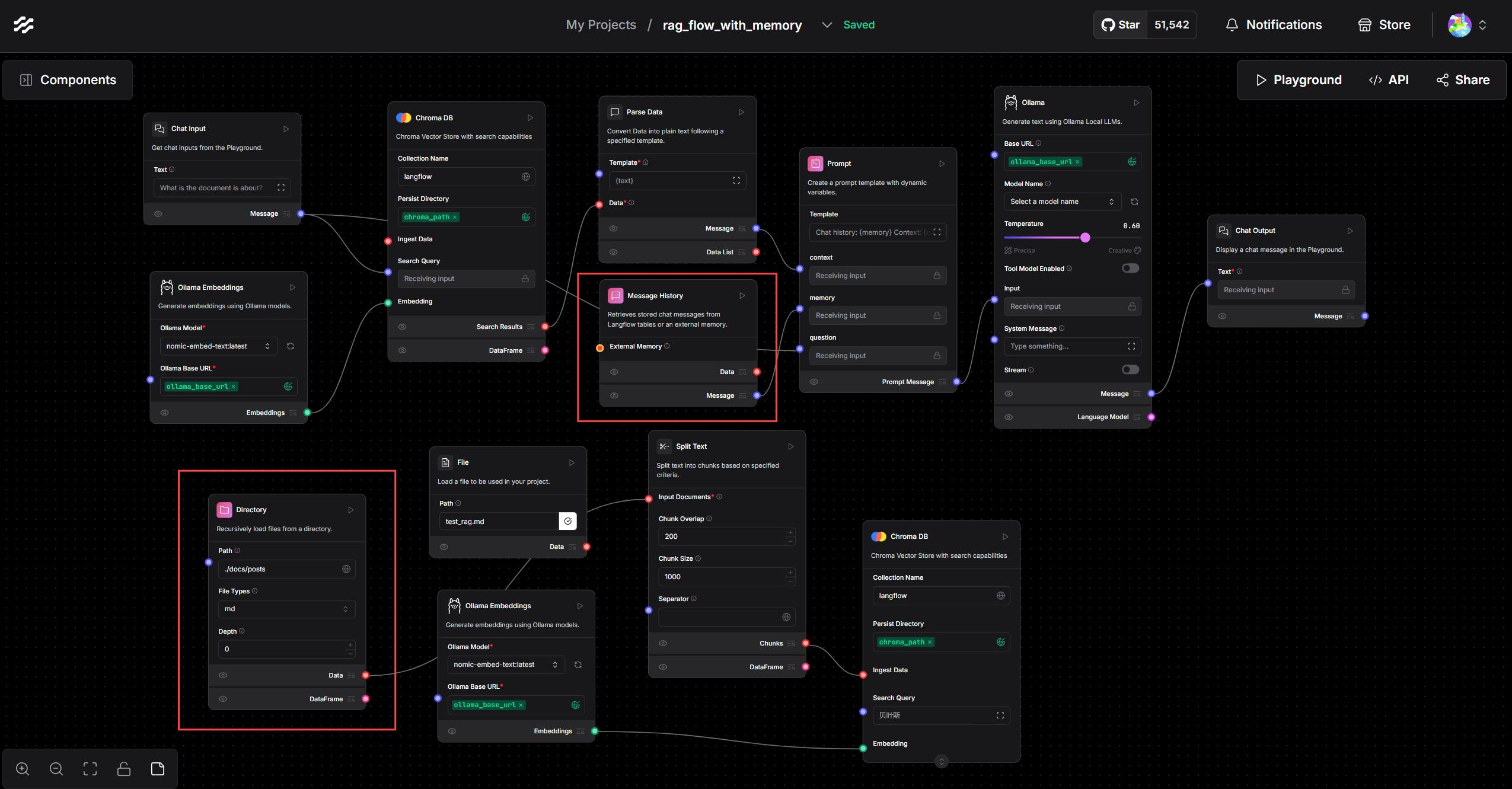Toggle eye visibility for Directory DataFrame output
The height and width of the screenshot is (789, 1512).
[223, 699]
